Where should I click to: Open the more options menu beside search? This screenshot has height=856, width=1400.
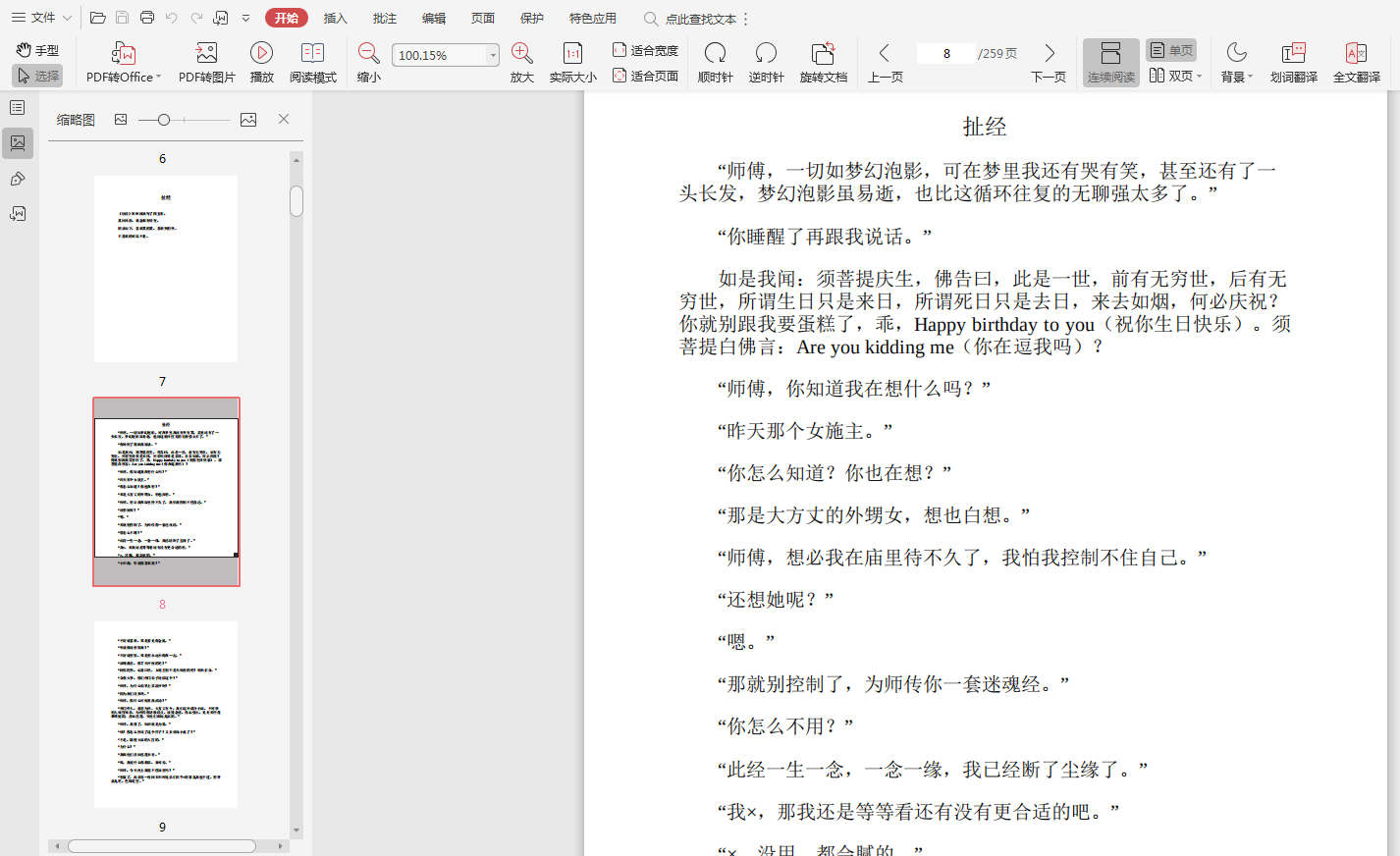point(746,19)
